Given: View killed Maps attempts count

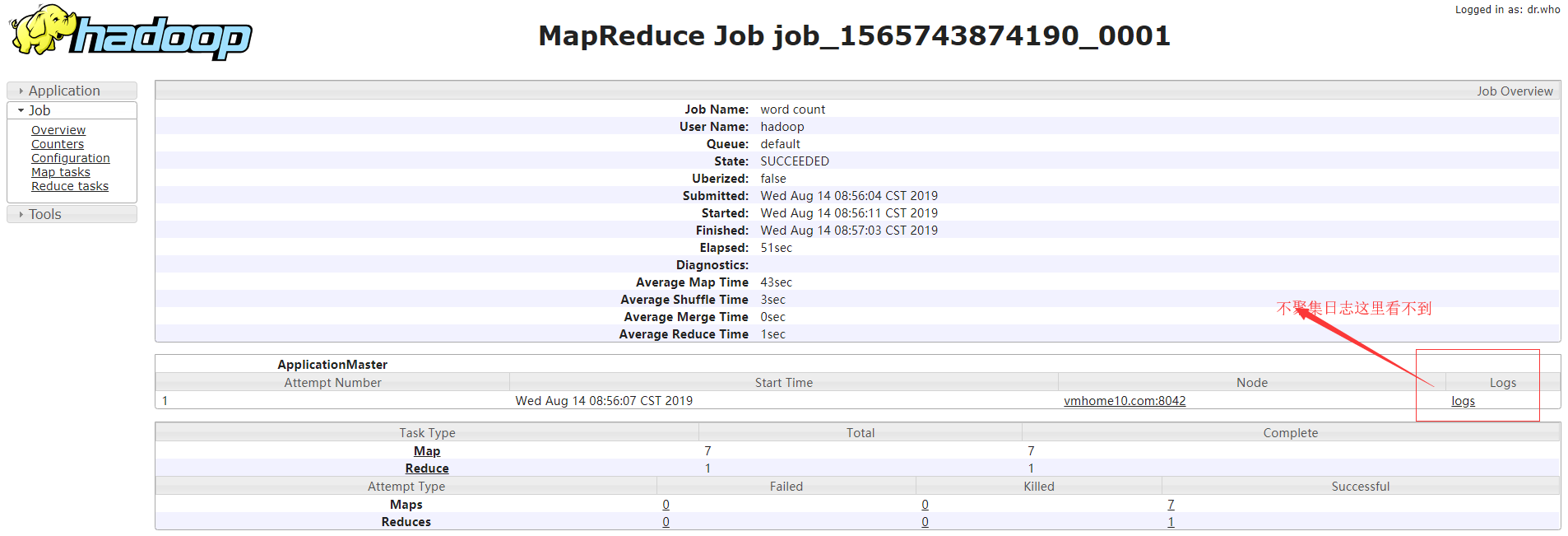Looking at the screenshot, I should 925,505.
